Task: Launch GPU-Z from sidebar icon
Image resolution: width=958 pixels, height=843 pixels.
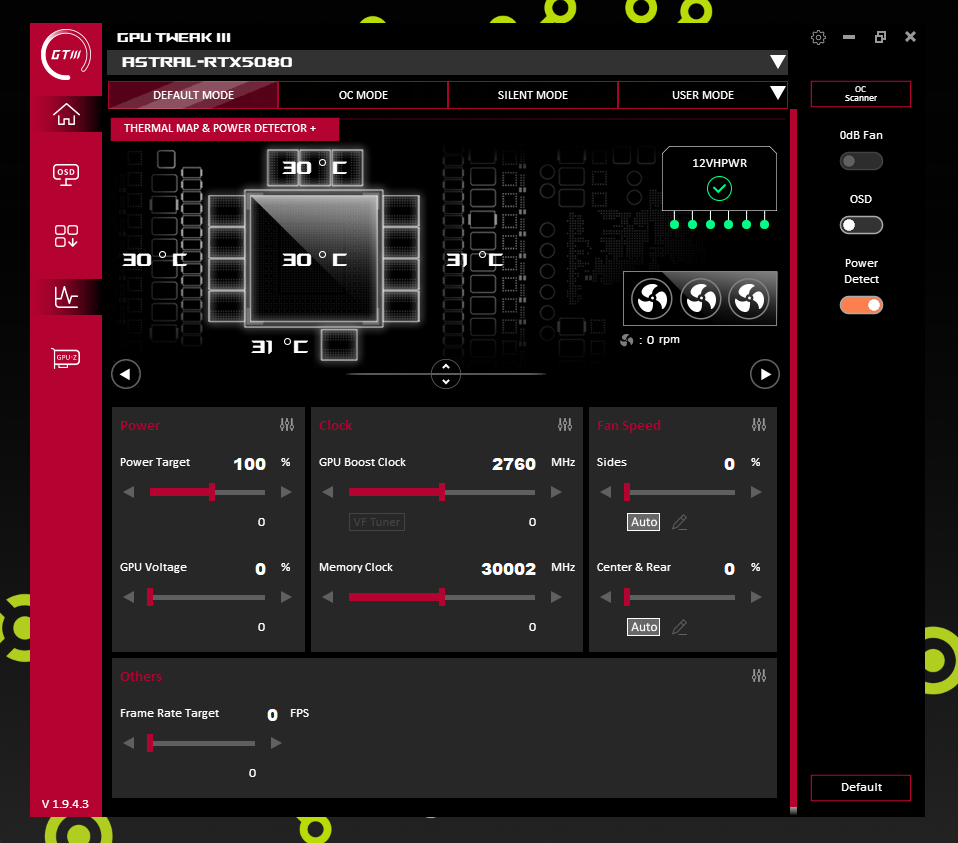Action: click(x=66, y=358)
